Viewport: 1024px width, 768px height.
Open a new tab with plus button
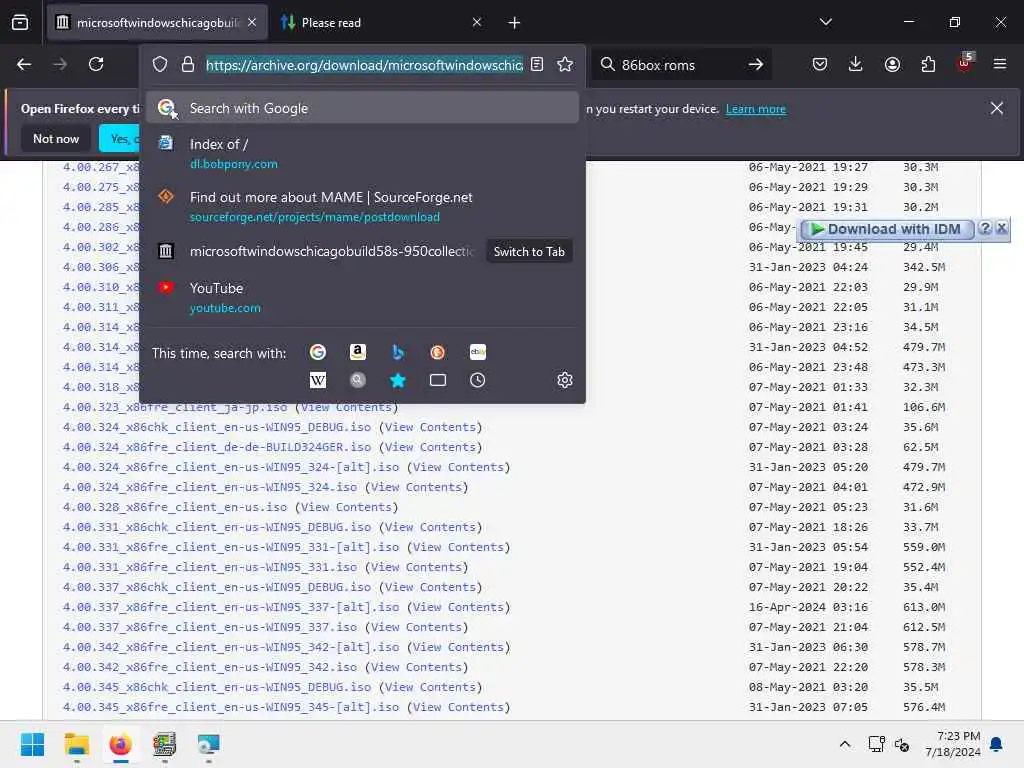(515, 23)
